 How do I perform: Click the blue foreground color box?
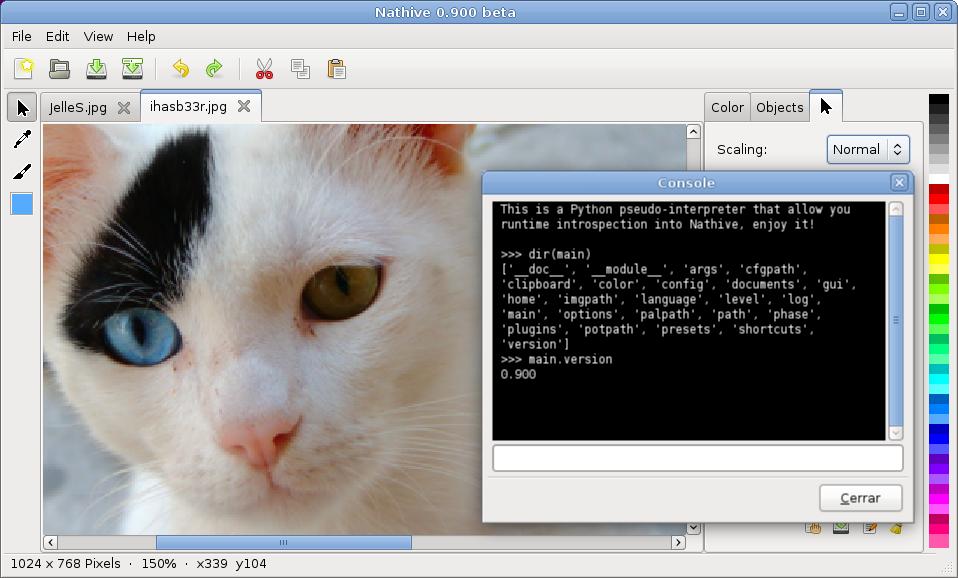pos(22,204)
